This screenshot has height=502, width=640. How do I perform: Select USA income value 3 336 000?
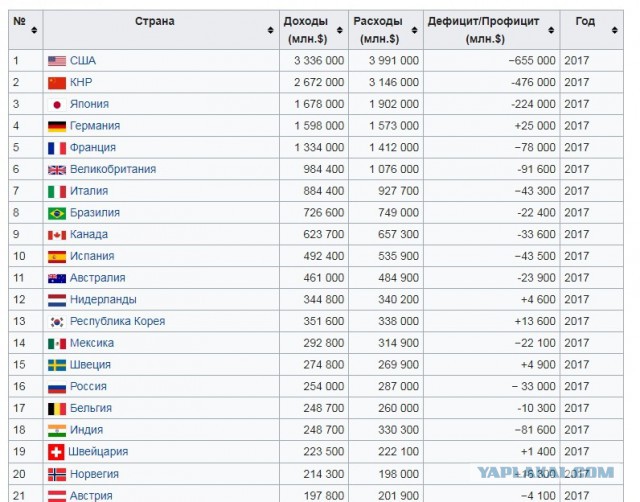(319, 60)
